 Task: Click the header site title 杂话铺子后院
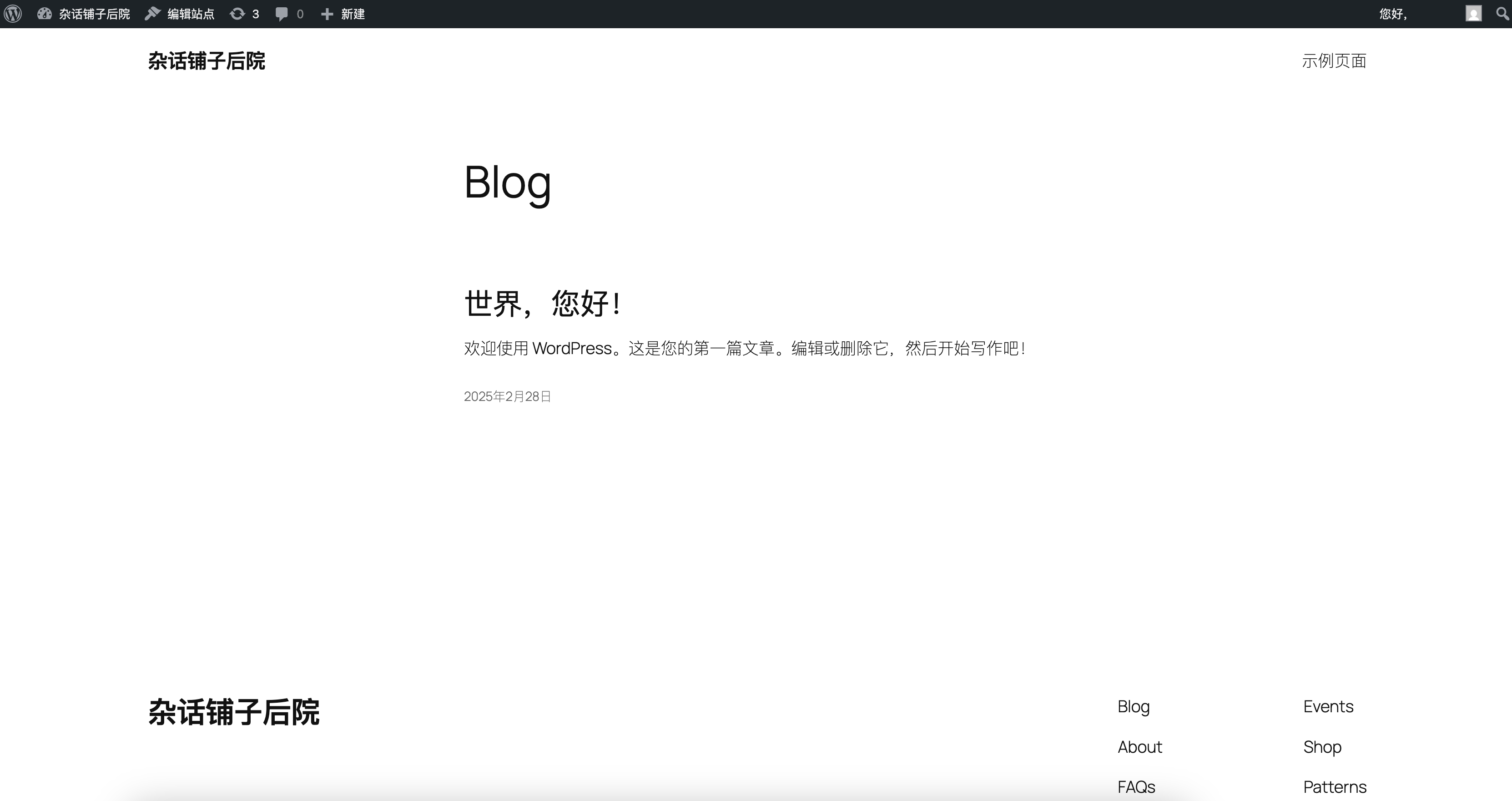(x=206, y=61)
